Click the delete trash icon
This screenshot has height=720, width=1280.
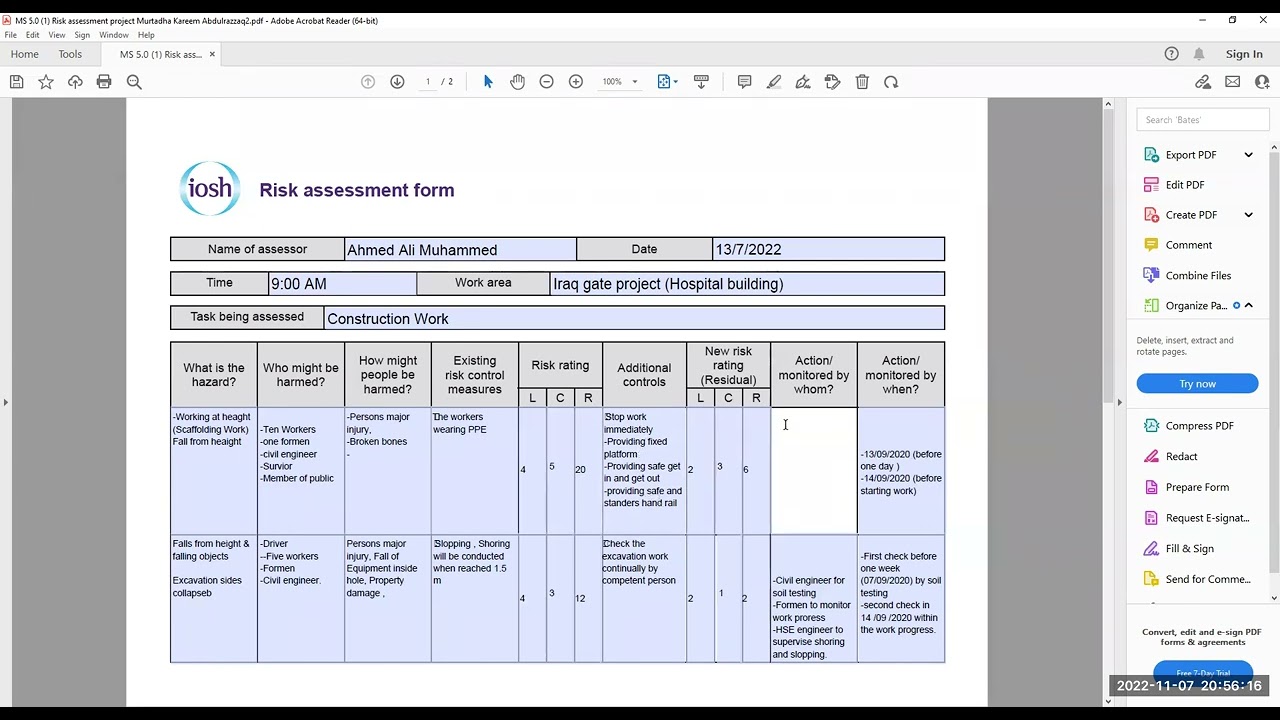pos(862,82)
